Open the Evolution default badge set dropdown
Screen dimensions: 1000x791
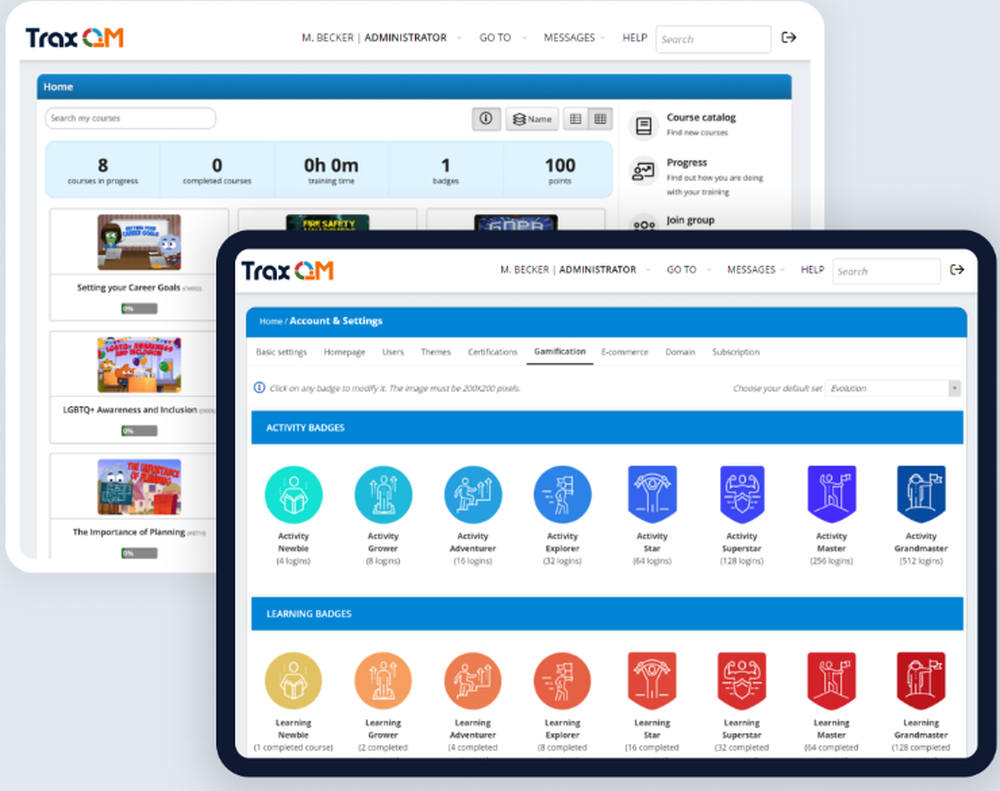891,385
